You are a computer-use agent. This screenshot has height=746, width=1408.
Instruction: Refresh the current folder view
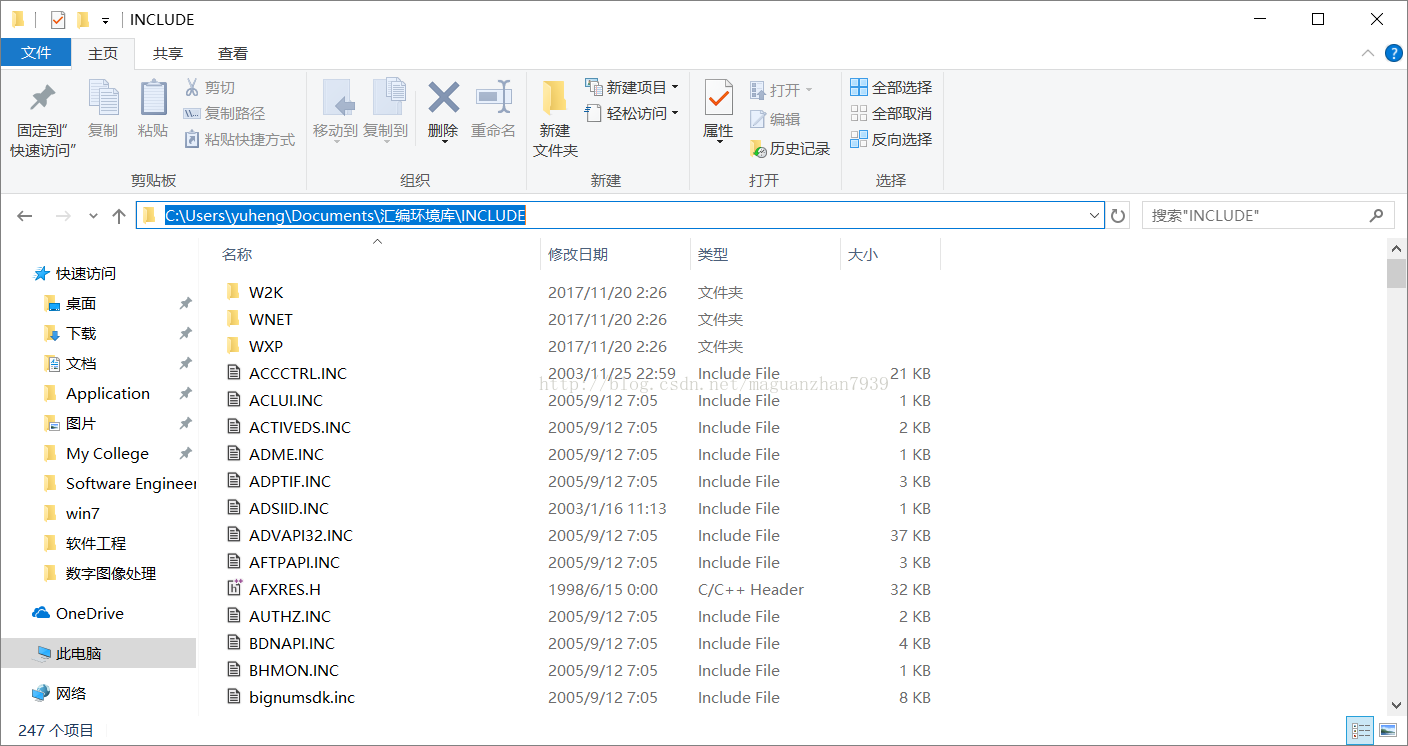click(x=1118, y=216)
